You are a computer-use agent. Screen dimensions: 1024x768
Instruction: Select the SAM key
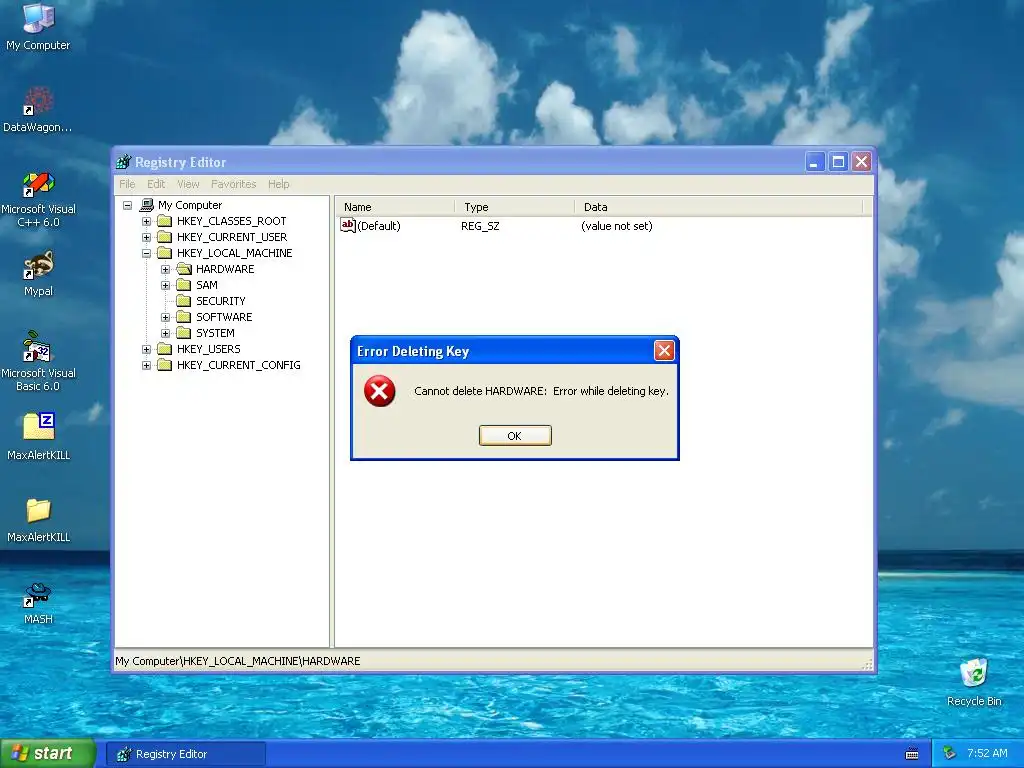pyautogui.click(x=206, y=285)
